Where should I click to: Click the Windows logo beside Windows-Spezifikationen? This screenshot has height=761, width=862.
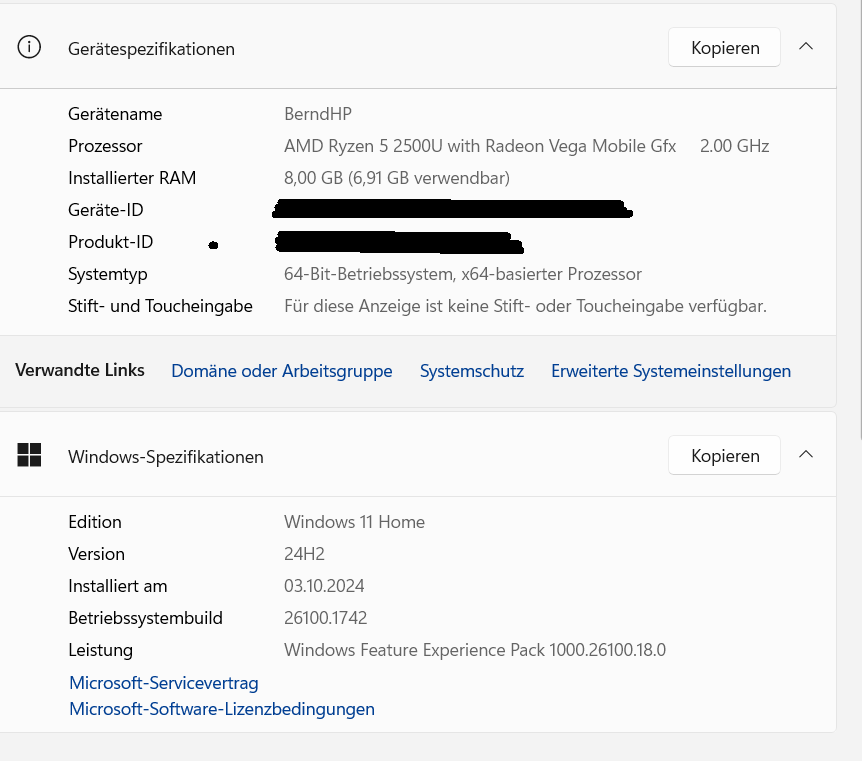(30, 455)
